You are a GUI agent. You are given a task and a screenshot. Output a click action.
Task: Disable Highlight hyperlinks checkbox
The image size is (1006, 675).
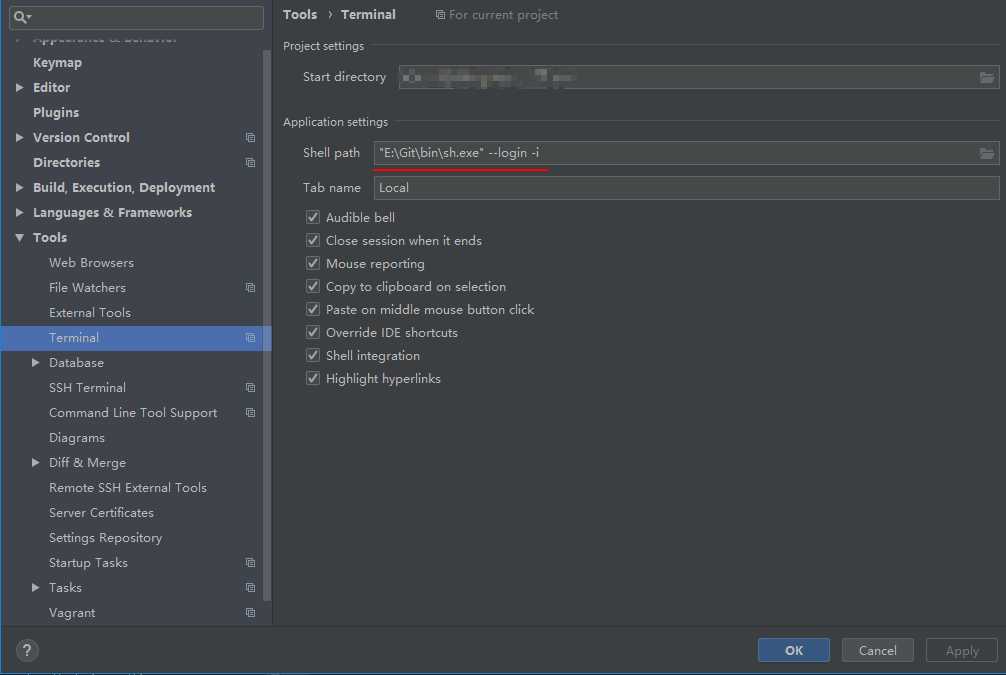pos(312,379)
